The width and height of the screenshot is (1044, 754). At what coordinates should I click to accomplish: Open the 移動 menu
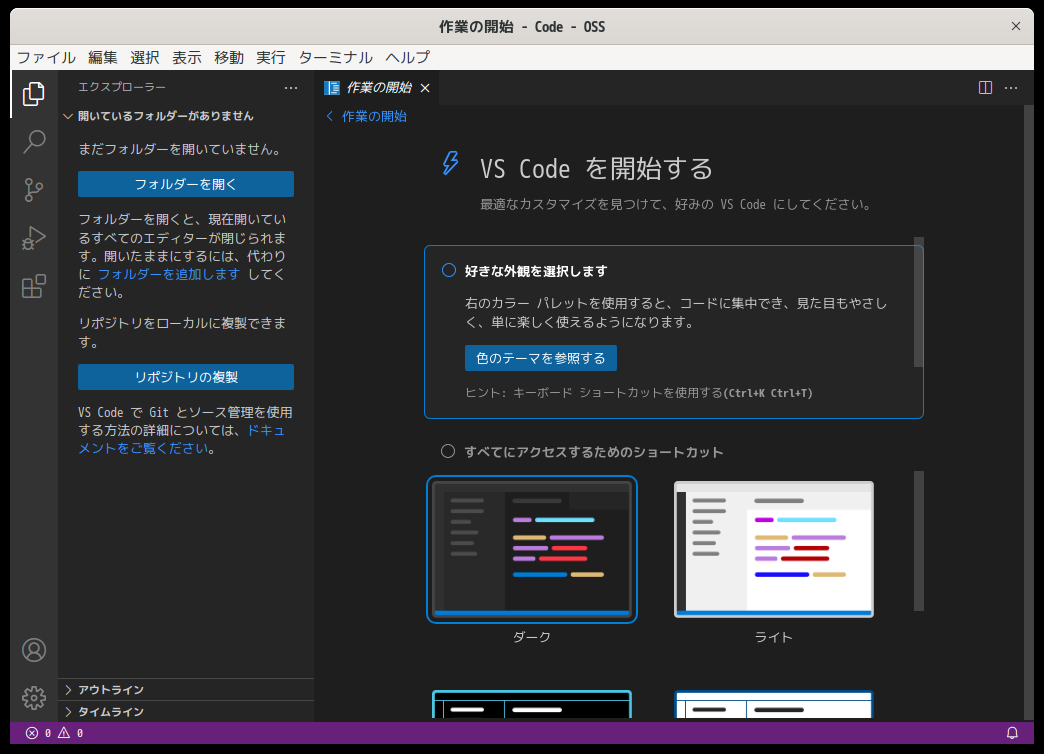(x=228, y=57)
